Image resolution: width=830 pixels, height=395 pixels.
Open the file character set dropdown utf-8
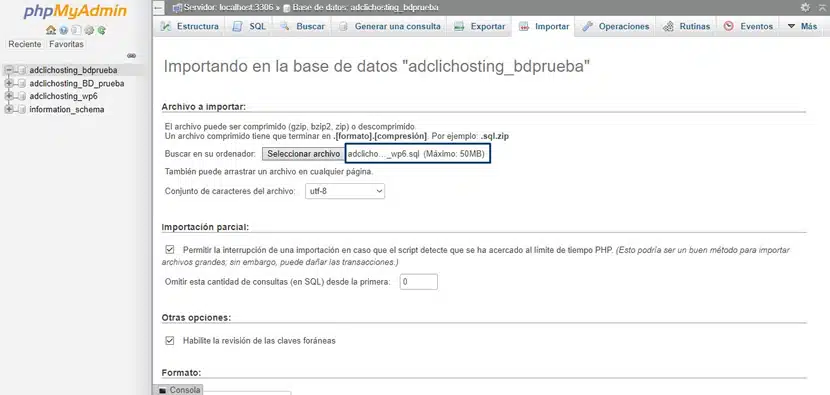pos(345,191)
